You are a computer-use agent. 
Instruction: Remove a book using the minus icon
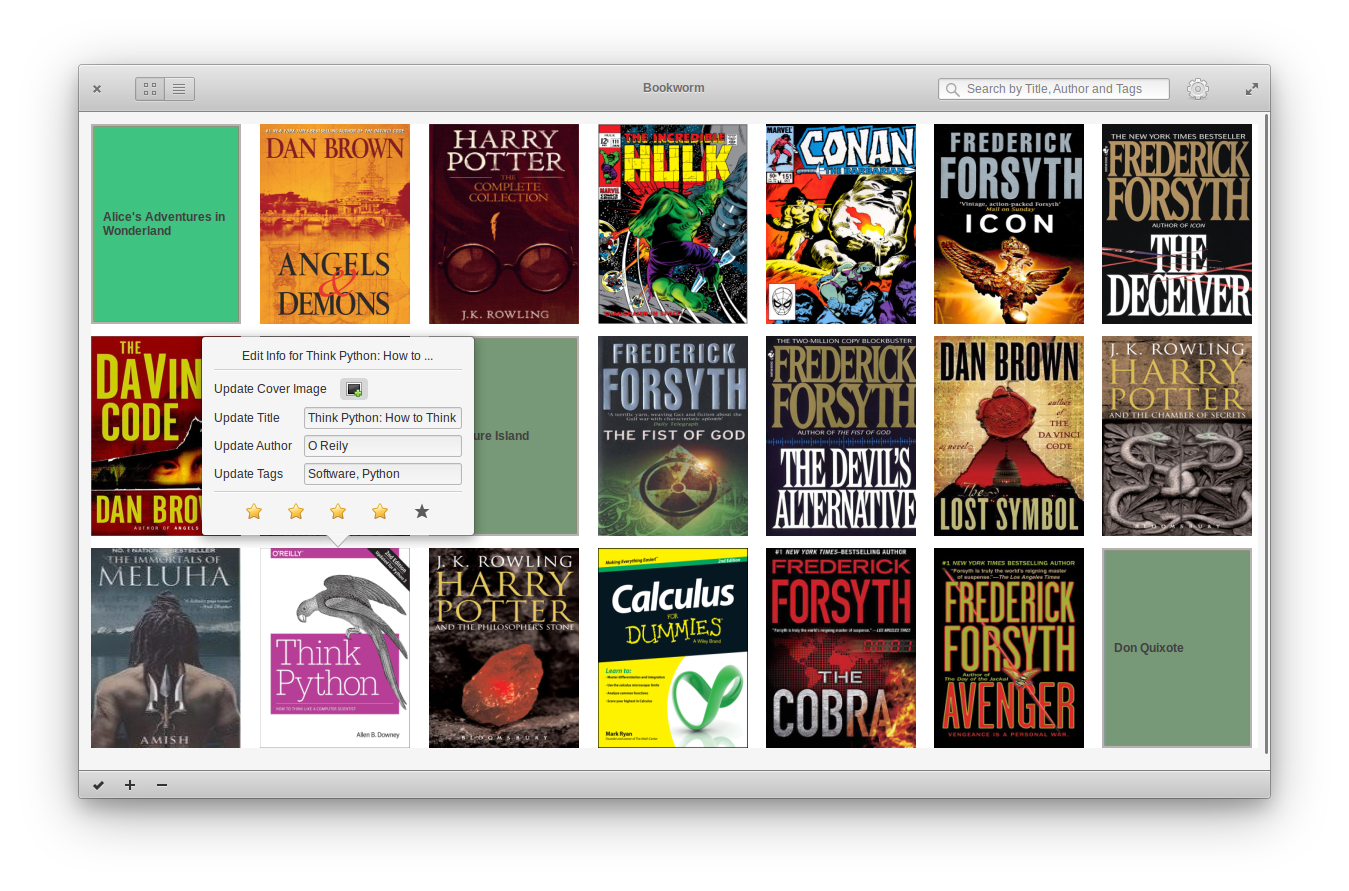(x=162, y=785)
